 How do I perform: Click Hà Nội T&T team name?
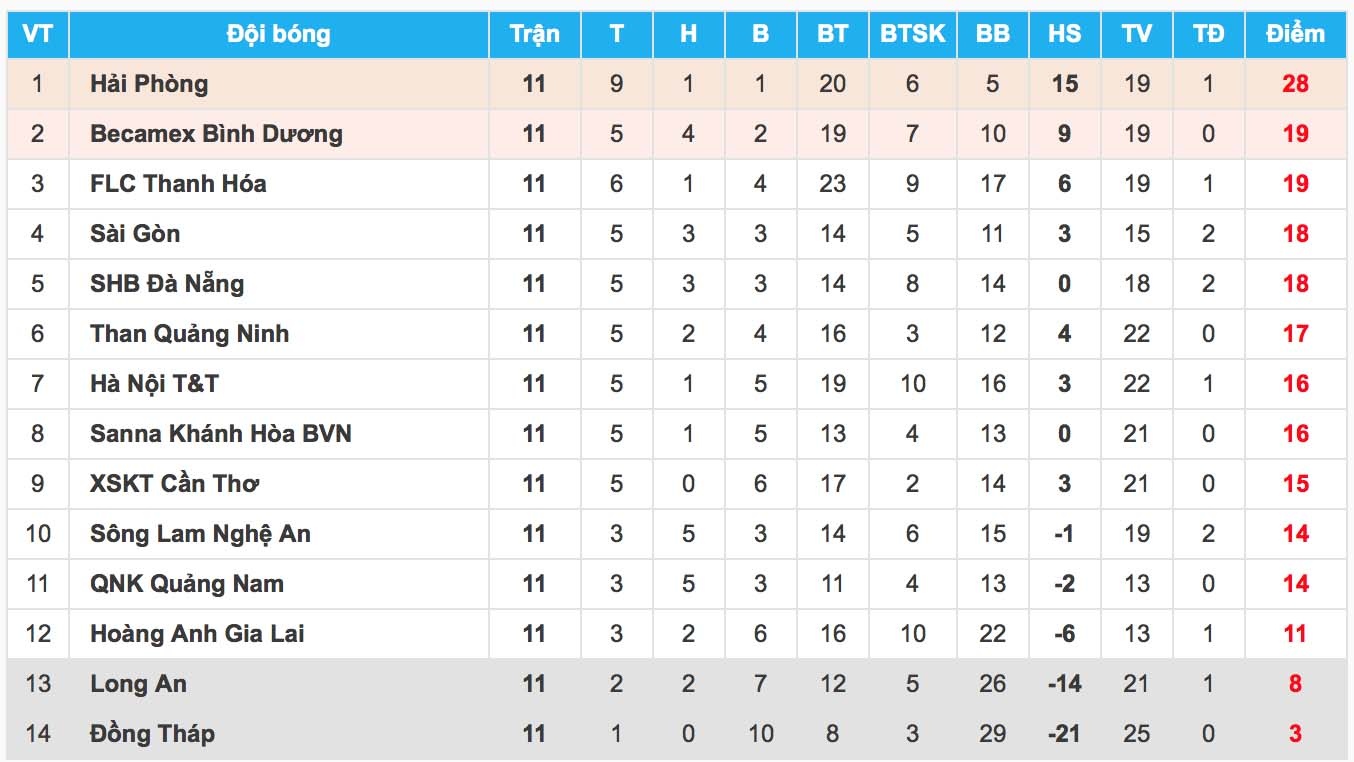(154, 384)
